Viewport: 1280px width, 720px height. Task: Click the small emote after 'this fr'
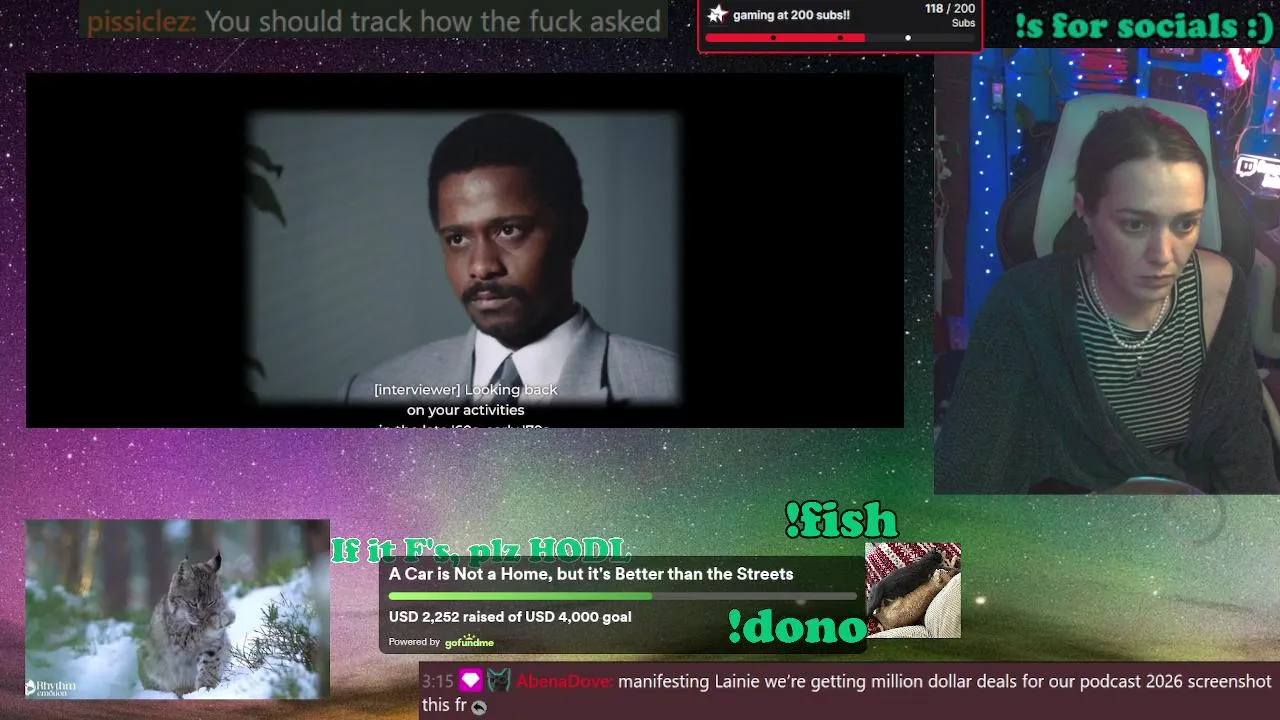tap(479, 707)
